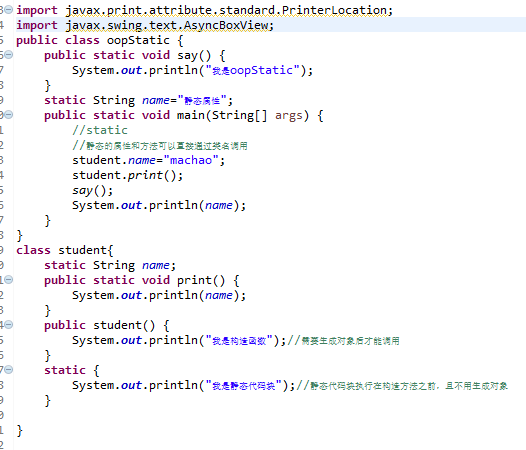Screen dimensions: 526x450
Task: Collapse the say() method fold marker
Action: (9, 55)
